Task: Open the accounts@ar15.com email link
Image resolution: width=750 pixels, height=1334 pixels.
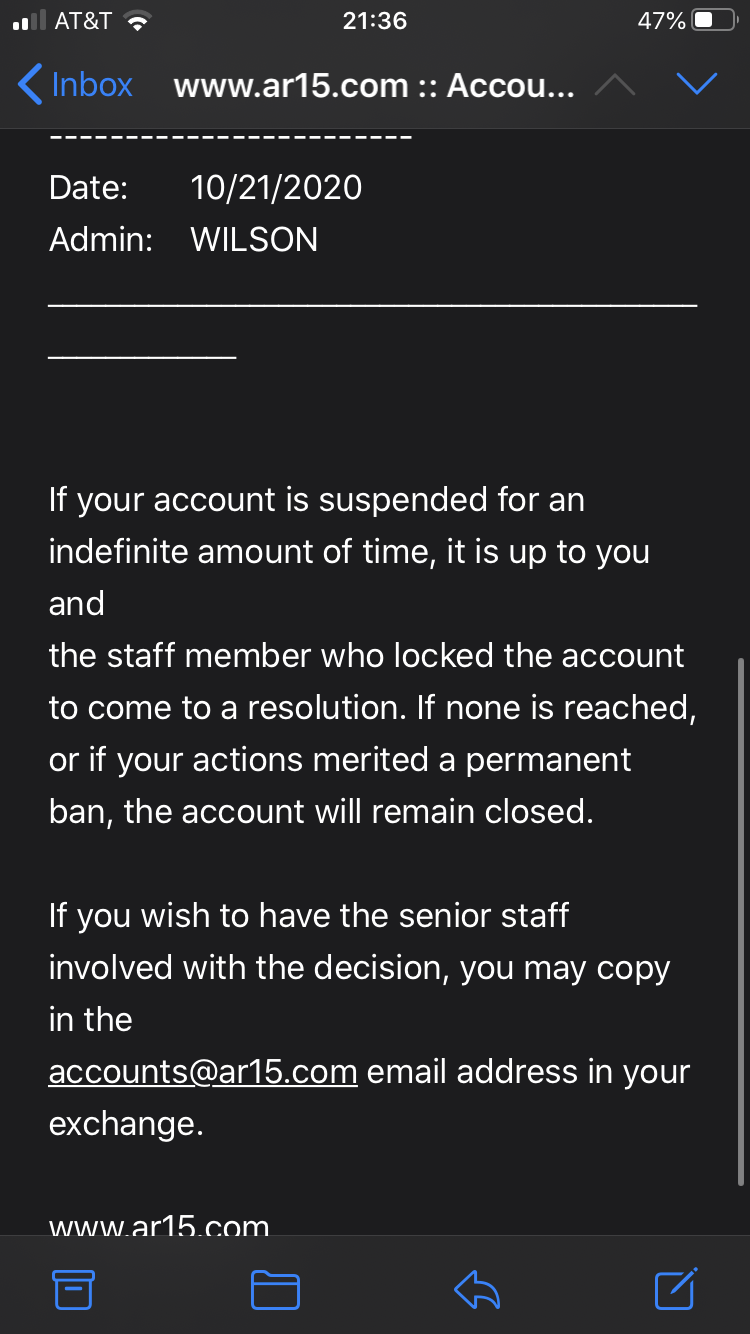Action: [x=203, y=1072]
